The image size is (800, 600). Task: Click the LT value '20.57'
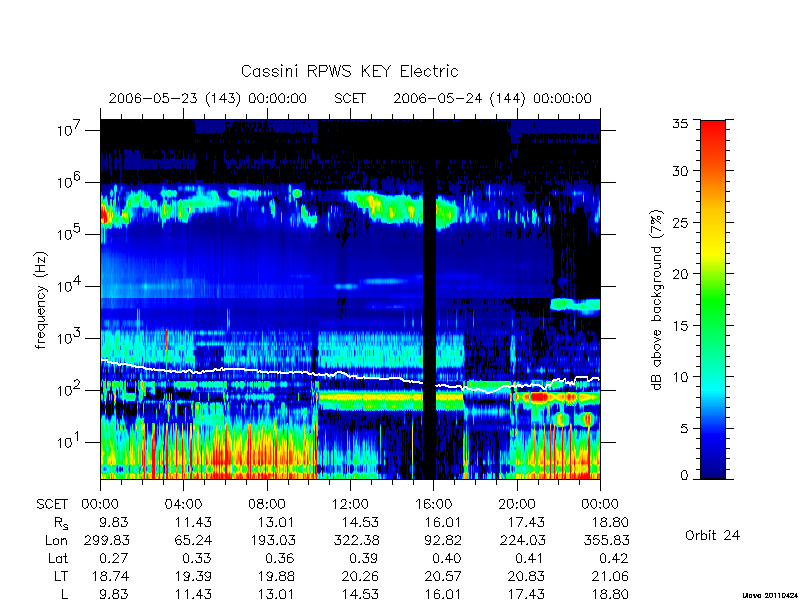click(443, 576)
